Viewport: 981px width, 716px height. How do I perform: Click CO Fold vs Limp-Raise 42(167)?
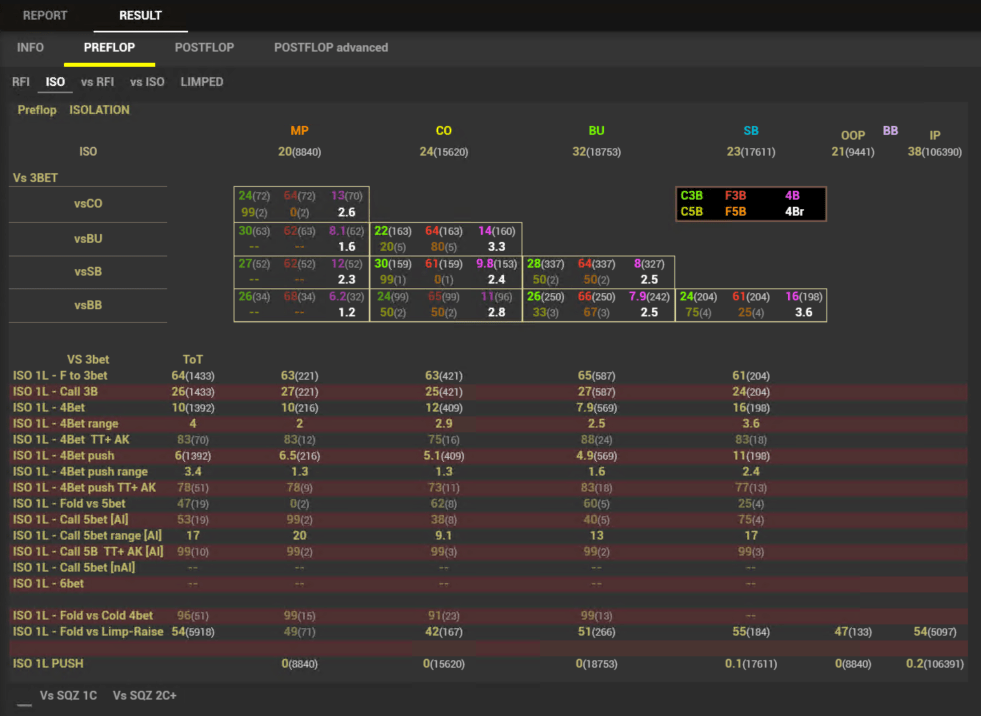point(444,632)
